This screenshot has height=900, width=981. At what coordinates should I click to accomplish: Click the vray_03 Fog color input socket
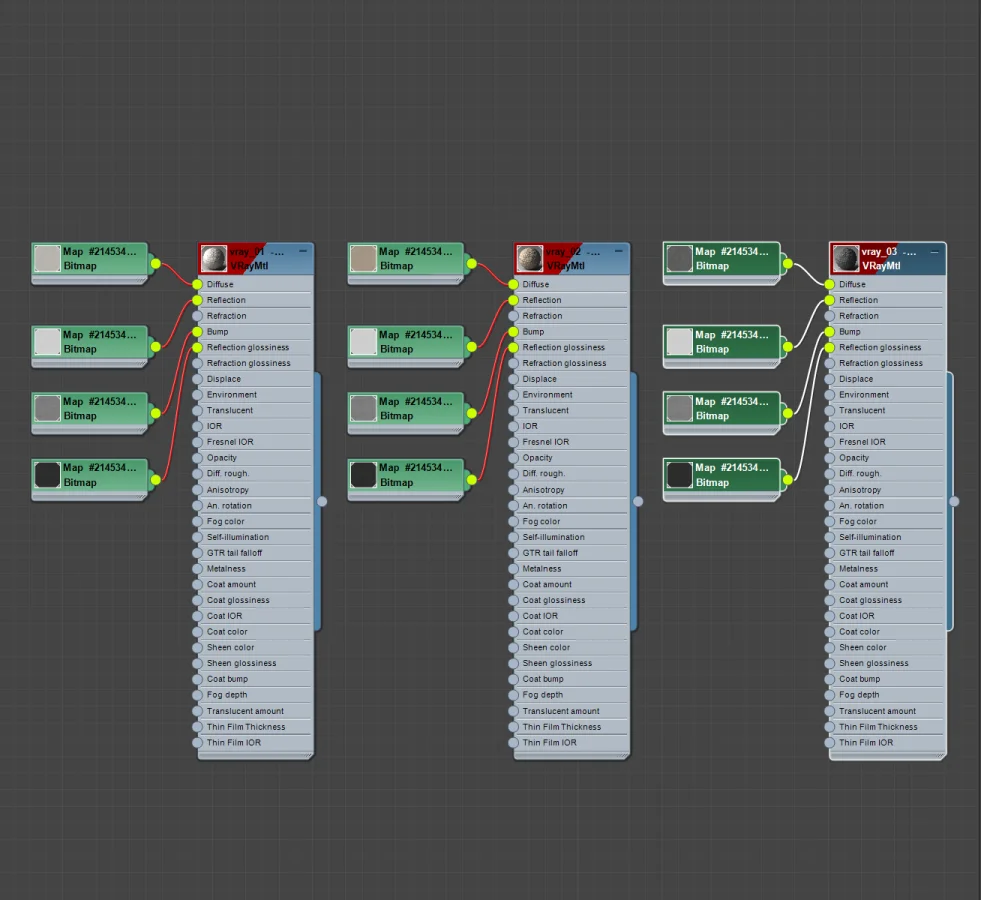[x=830, y=521]
